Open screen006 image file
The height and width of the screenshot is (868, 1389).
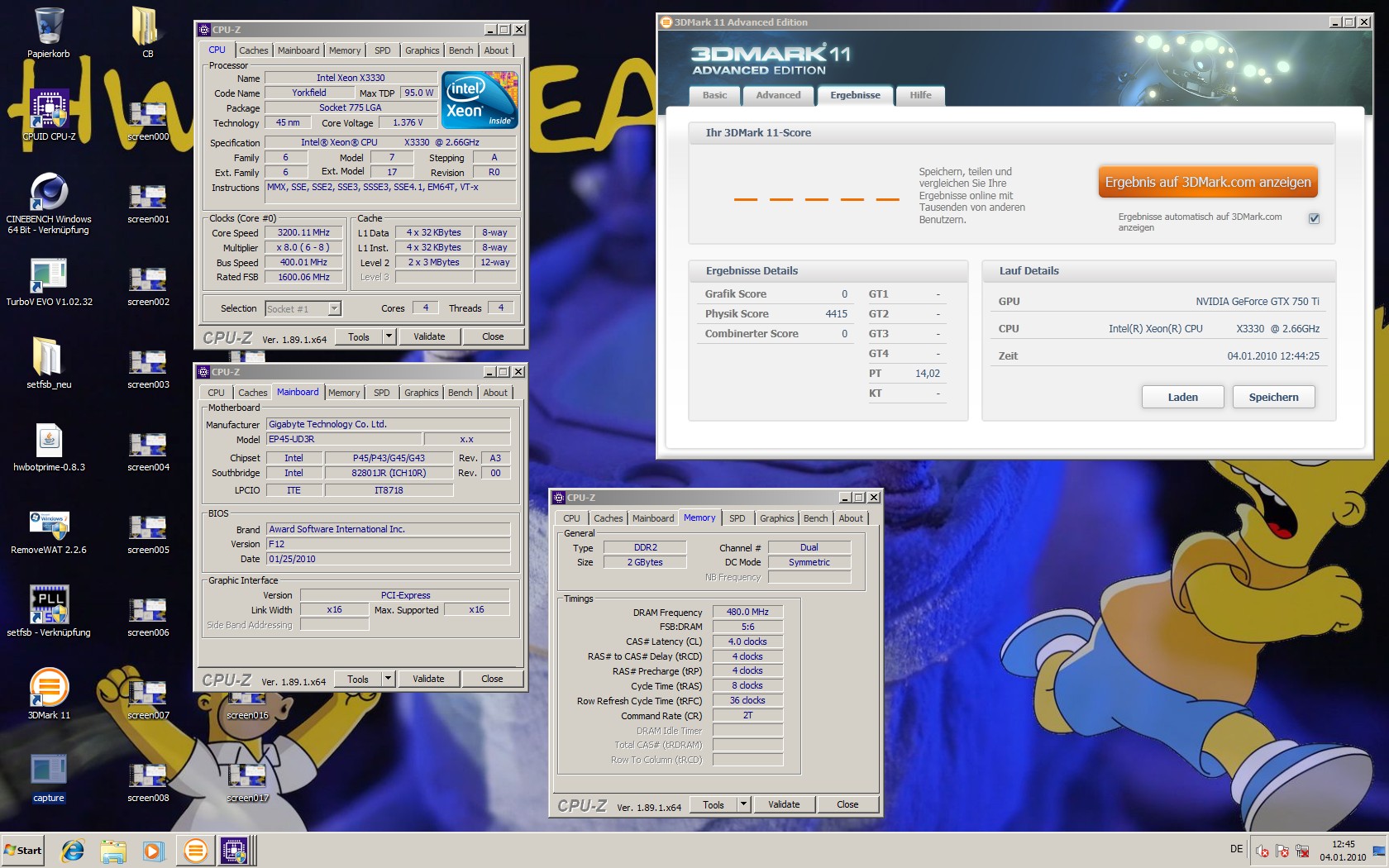tap(148, 618)
